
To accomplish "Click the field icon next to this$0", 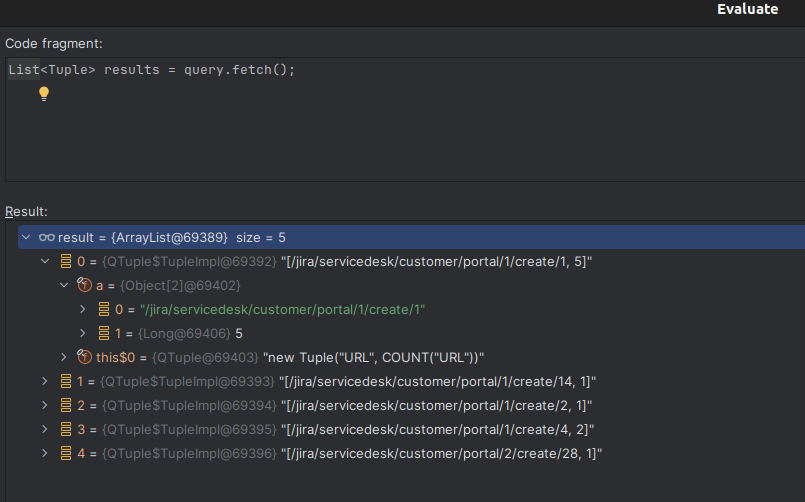I will [x=84, y=357].
